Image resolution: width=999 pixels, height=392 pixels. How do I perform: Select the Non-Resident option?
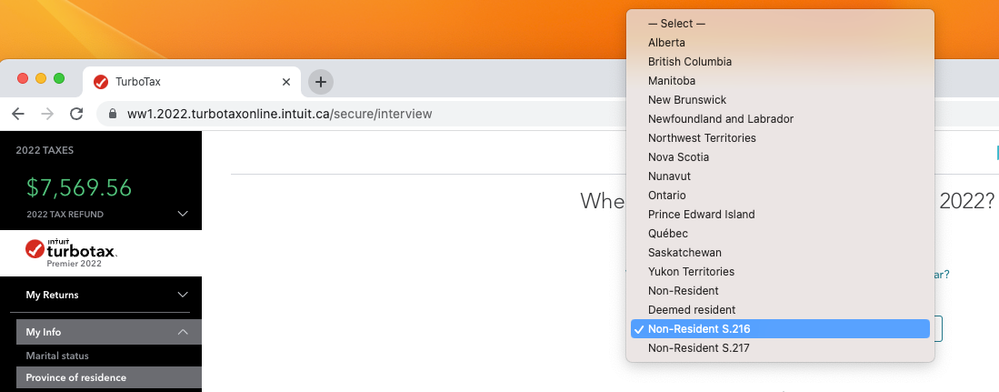(780, 291)
